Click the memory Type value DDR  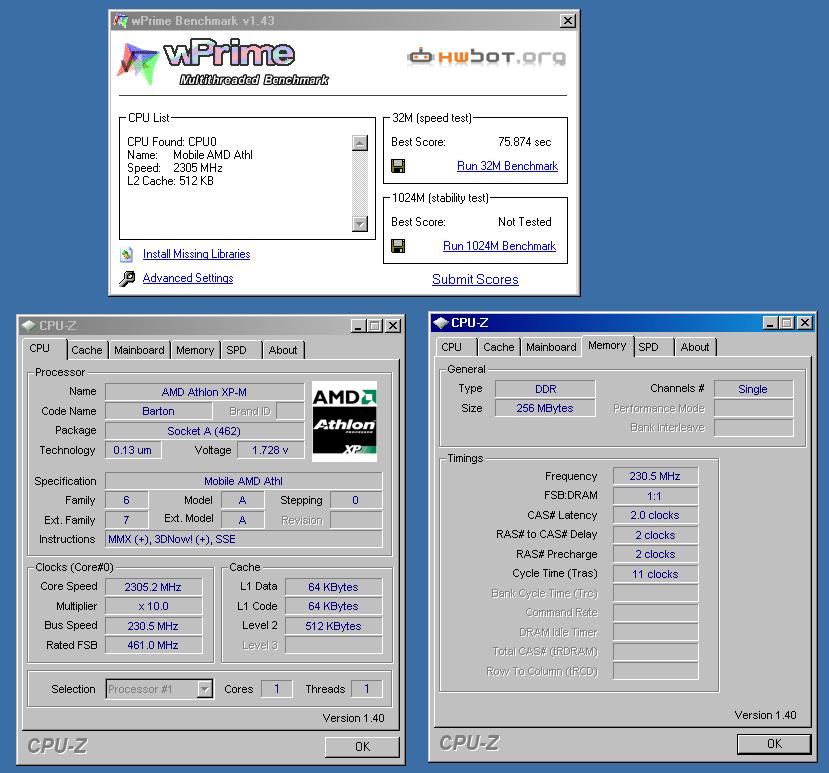coord(545,389)
